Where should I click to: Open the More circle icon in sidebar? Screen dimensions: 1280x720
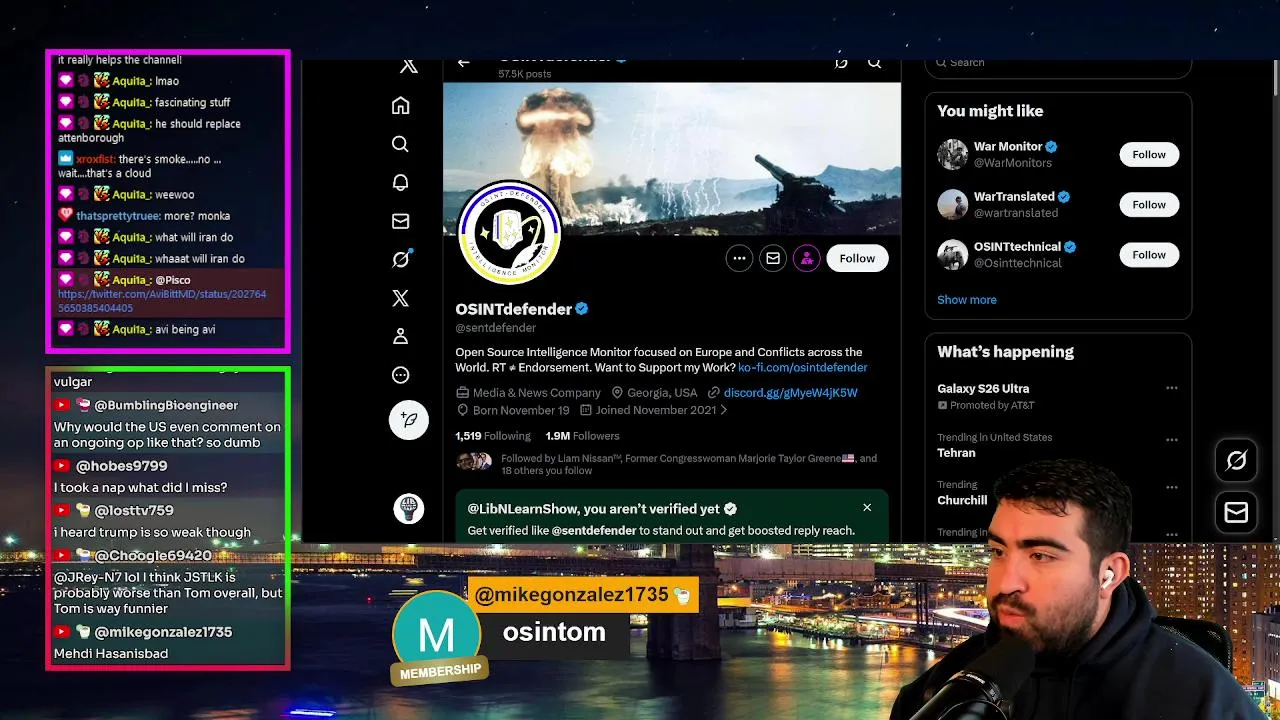[400, 375]
